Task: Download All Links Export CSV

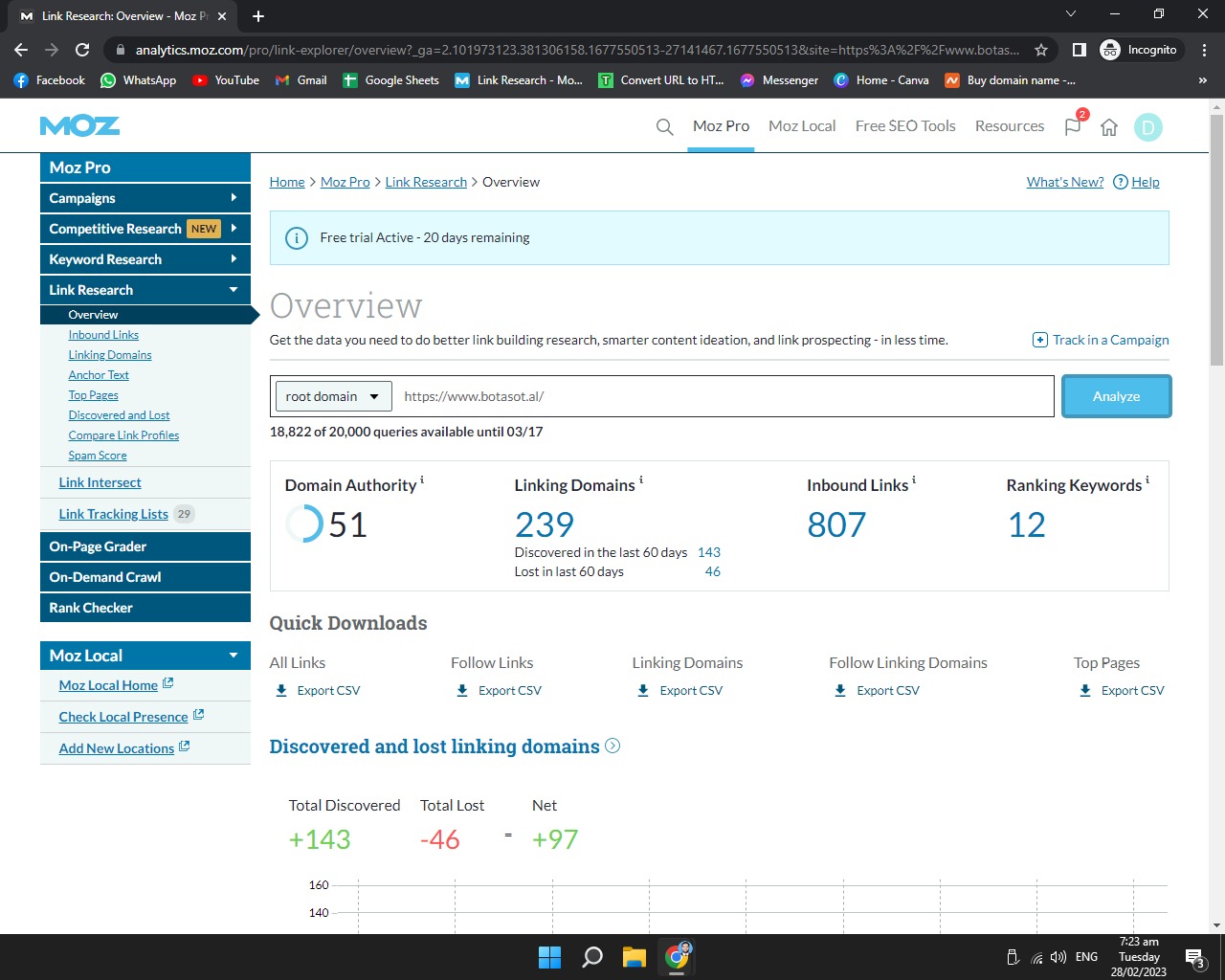Action: click(318, 690)
